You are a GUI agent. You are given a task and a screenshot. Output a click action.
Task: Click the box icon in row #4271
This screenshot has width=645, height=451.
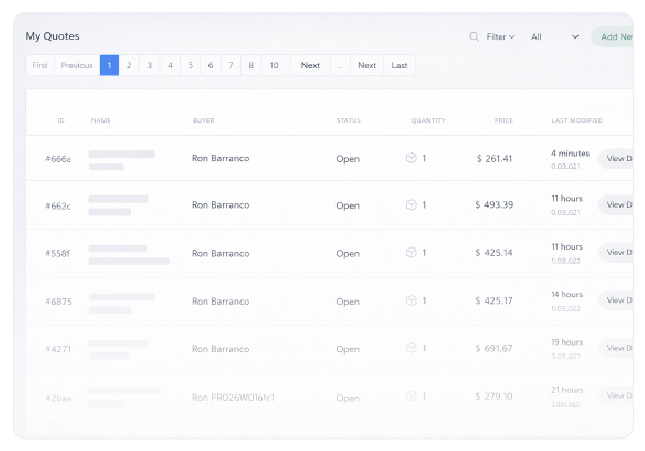point(411,348)
